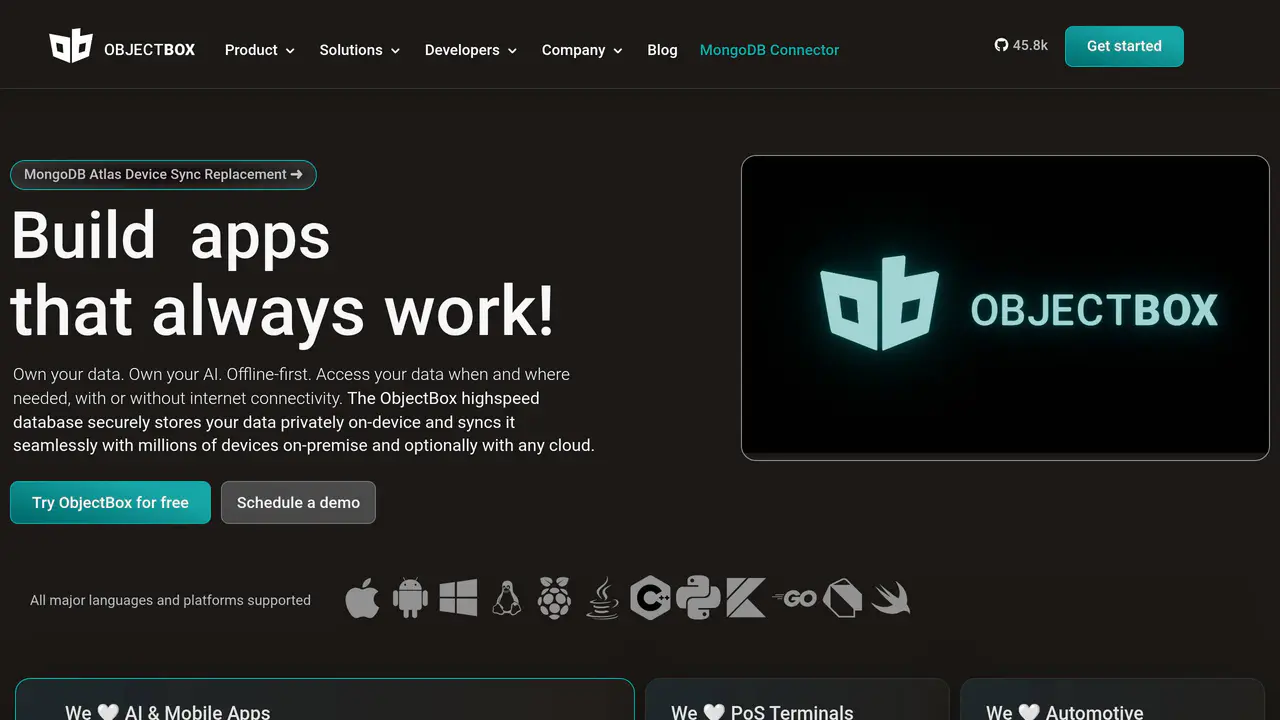The width and height of the screenshot is (1280, 720).
Task: Select the Windows platform icon
Action: click(458, 598)
